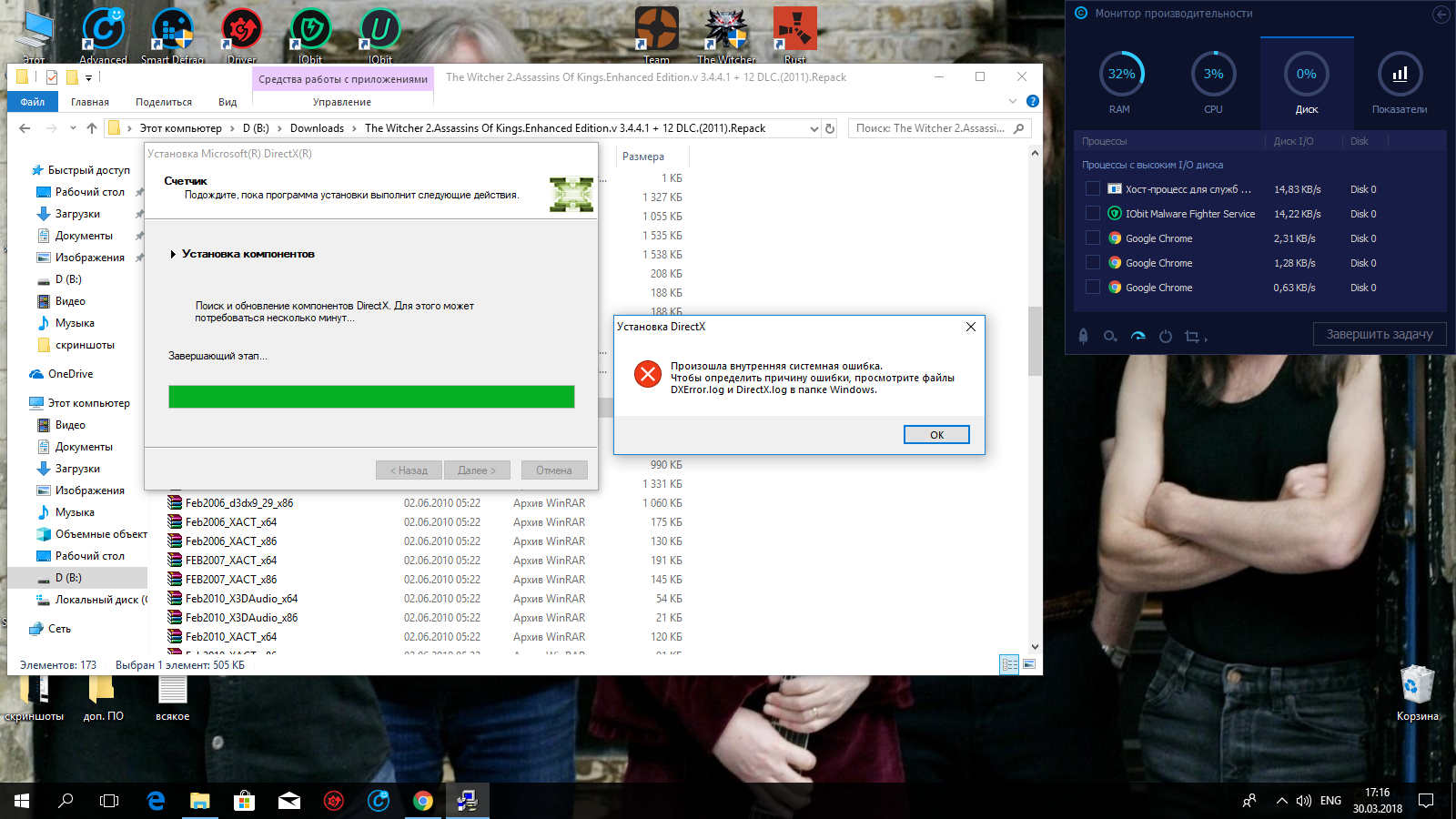Click the chevron after Downloads in the breadcrumb
This screenshot has height=819, width=1456.
(355, 128)
